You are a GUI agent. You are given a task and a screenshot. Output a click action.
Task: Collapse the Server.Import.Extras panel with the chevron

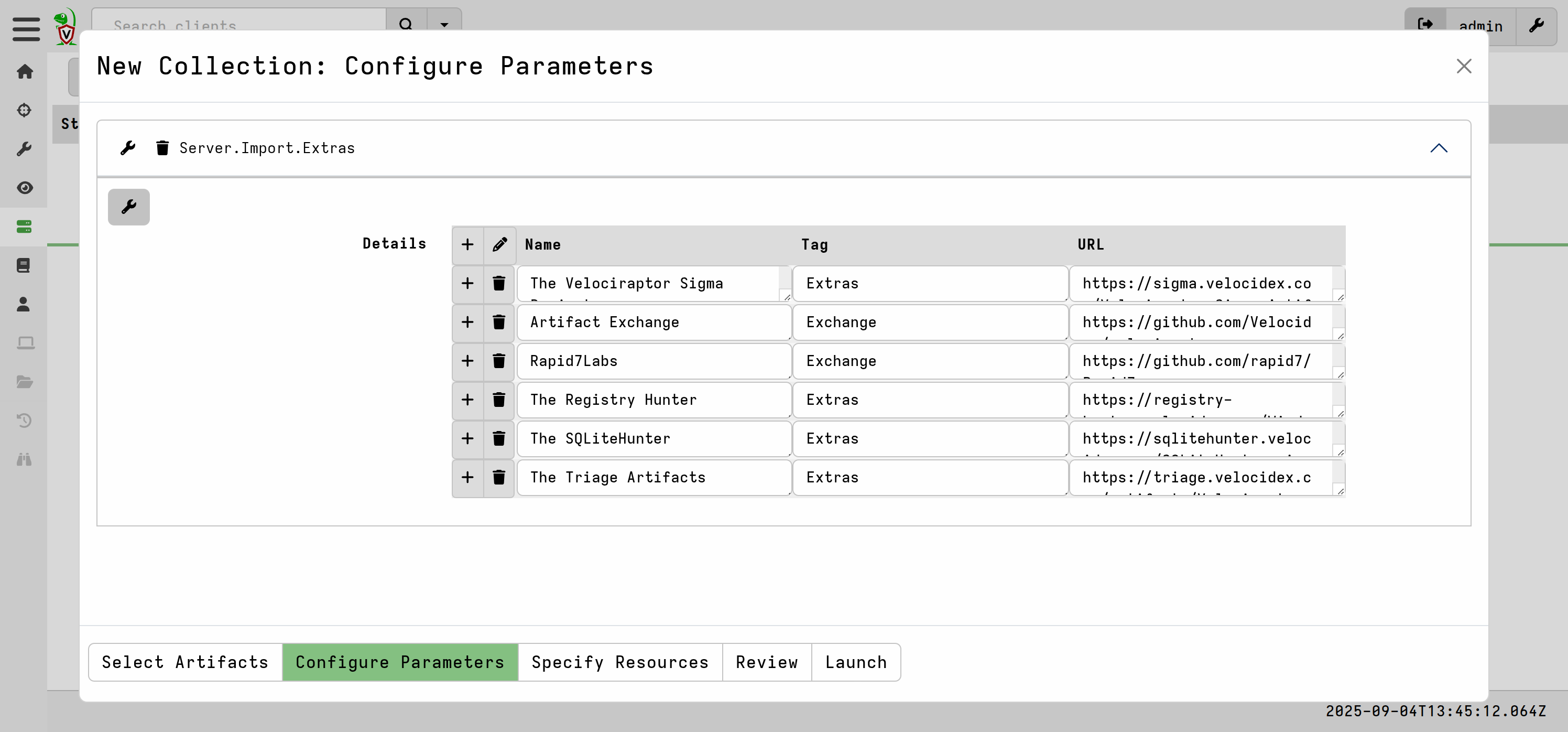point(1439,148)
